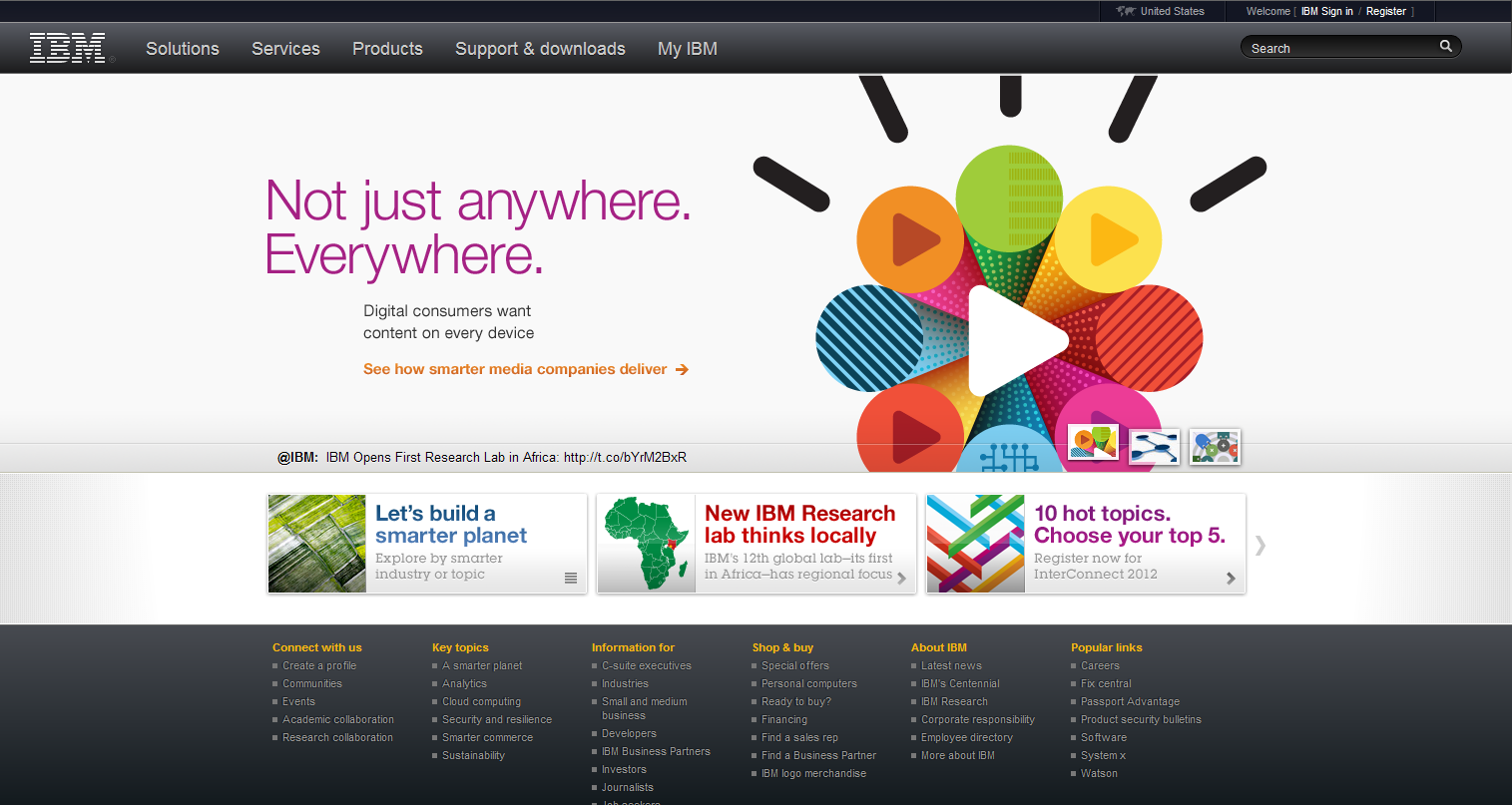1512x805 pixels.
Task: Open Let's build a smarter planet heading
Action: [451, 524]
